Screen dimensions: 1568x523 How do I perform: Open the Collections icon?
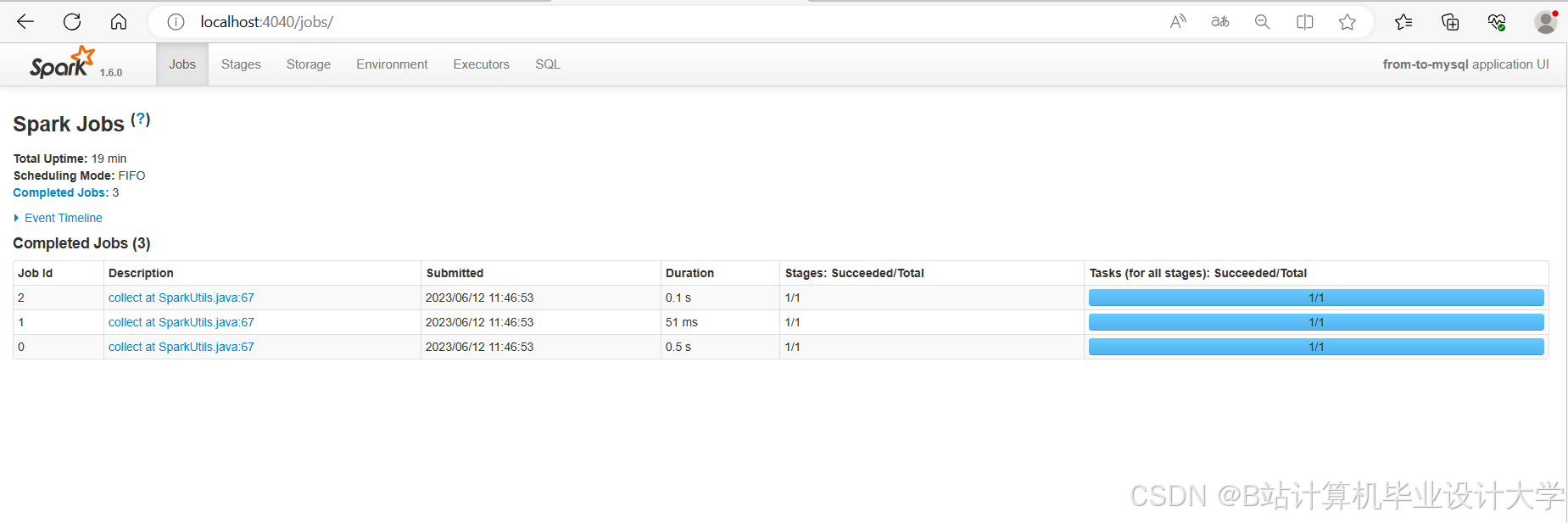tap(1450, 22)
